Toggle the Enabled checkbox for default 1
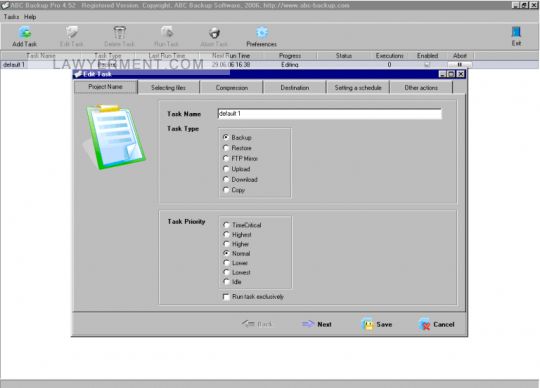This screenshot has width=540, height=388. point(427,65)
